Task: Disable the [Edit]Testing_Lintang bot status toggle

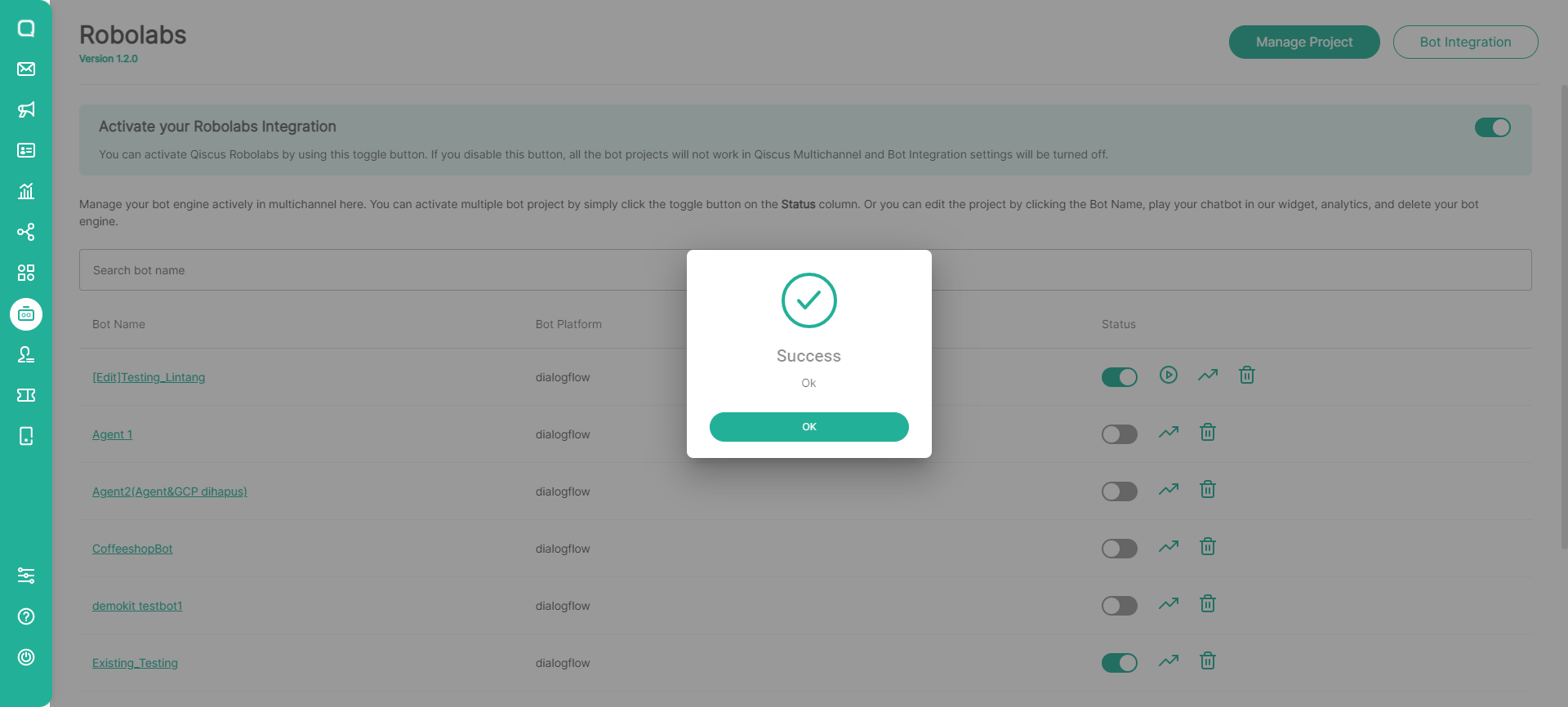Action: pyautogui.click(x=1119, y=377)
